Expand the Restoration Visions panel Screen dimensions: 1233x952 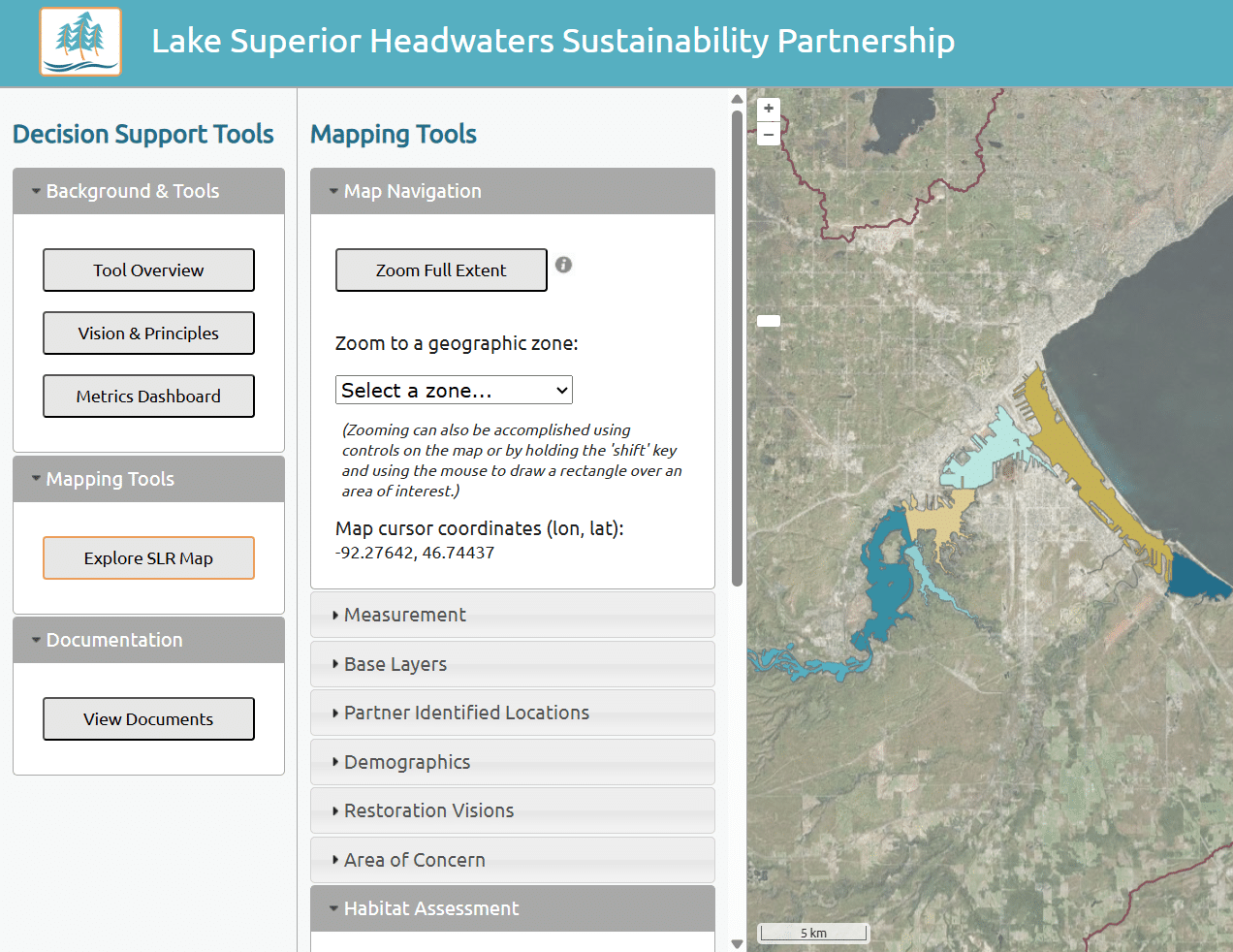pyautogui.click(x=513, y=810)
